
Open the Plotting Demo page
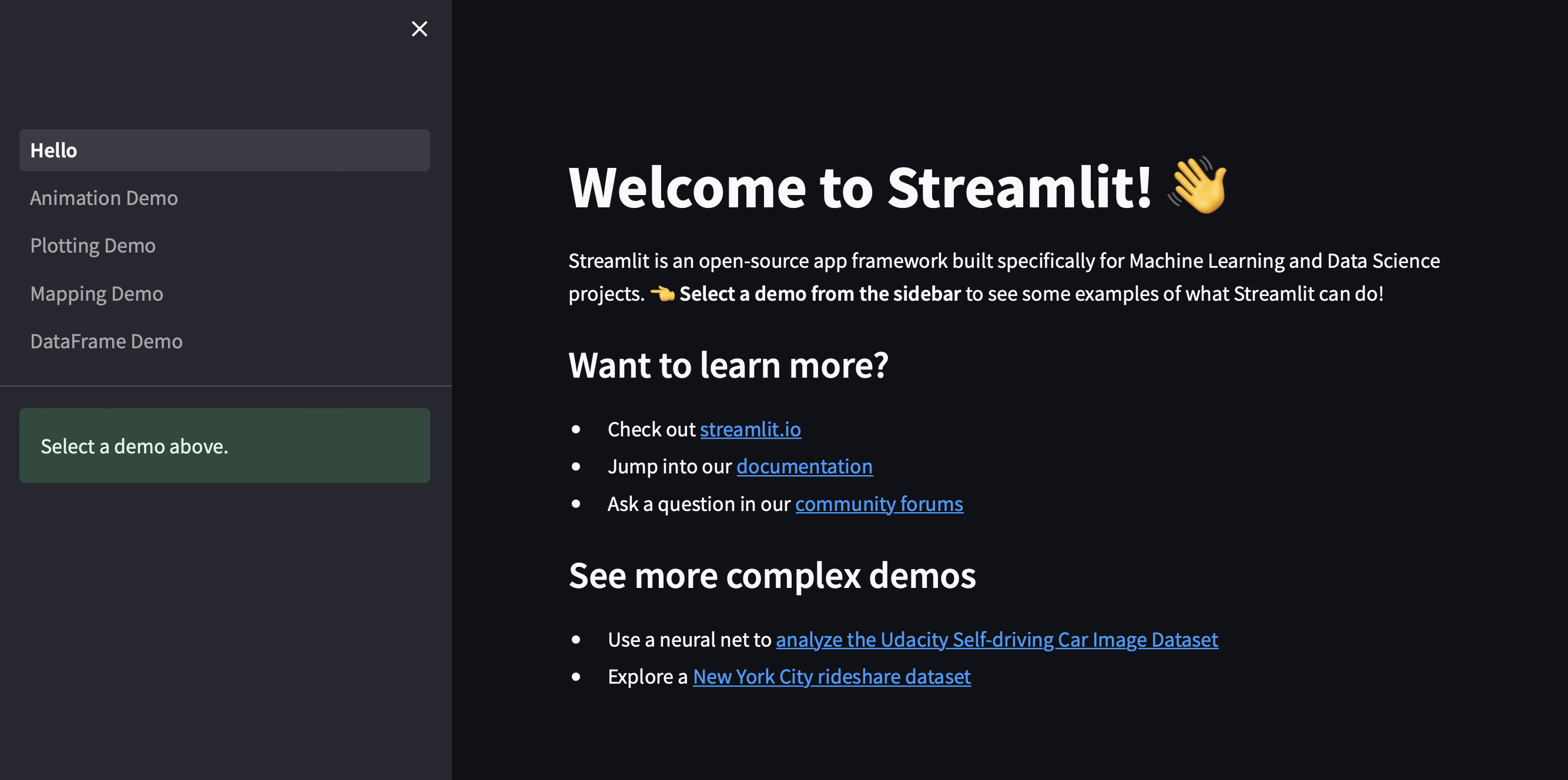pos(93,246)
